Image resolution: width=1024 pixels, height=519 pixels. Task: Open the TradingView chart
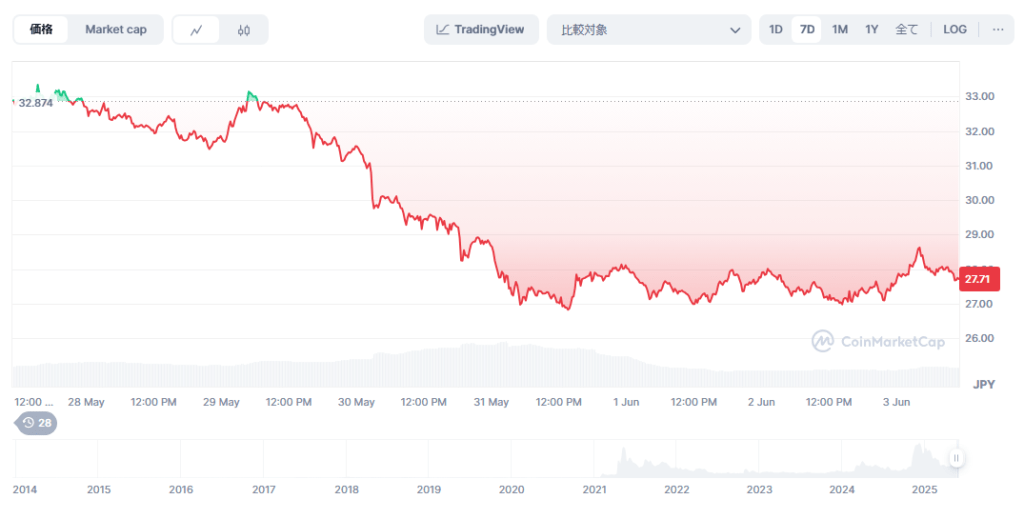(481, 30)
